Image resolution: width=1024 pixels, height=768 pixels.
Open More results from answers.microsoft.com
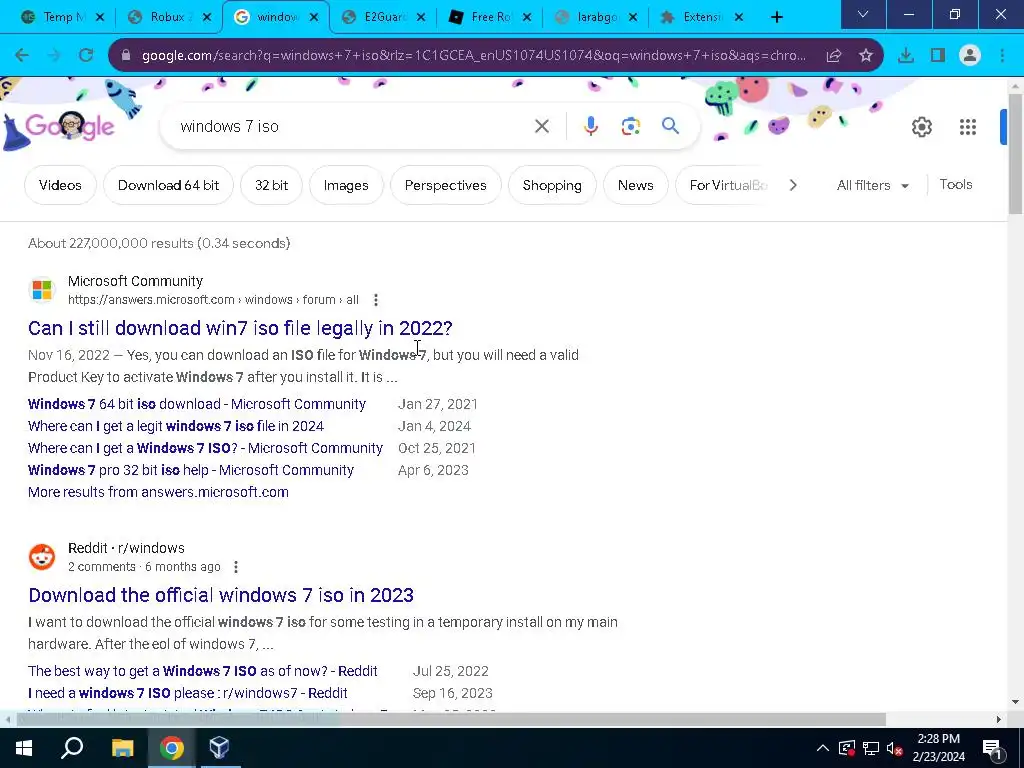pyautogui.click(x=158, y=492)
